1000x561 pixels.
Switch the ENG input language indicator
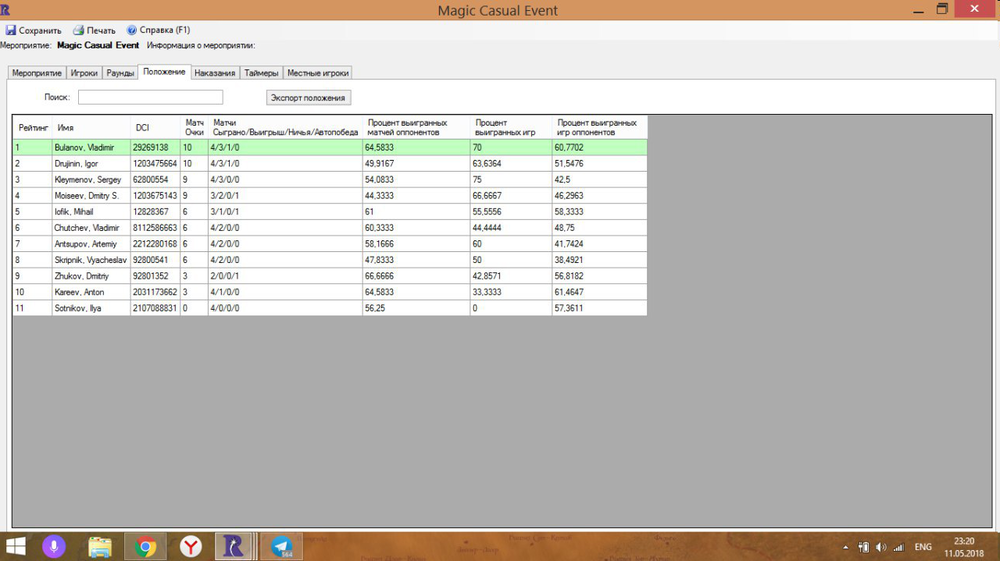point(923,547)
